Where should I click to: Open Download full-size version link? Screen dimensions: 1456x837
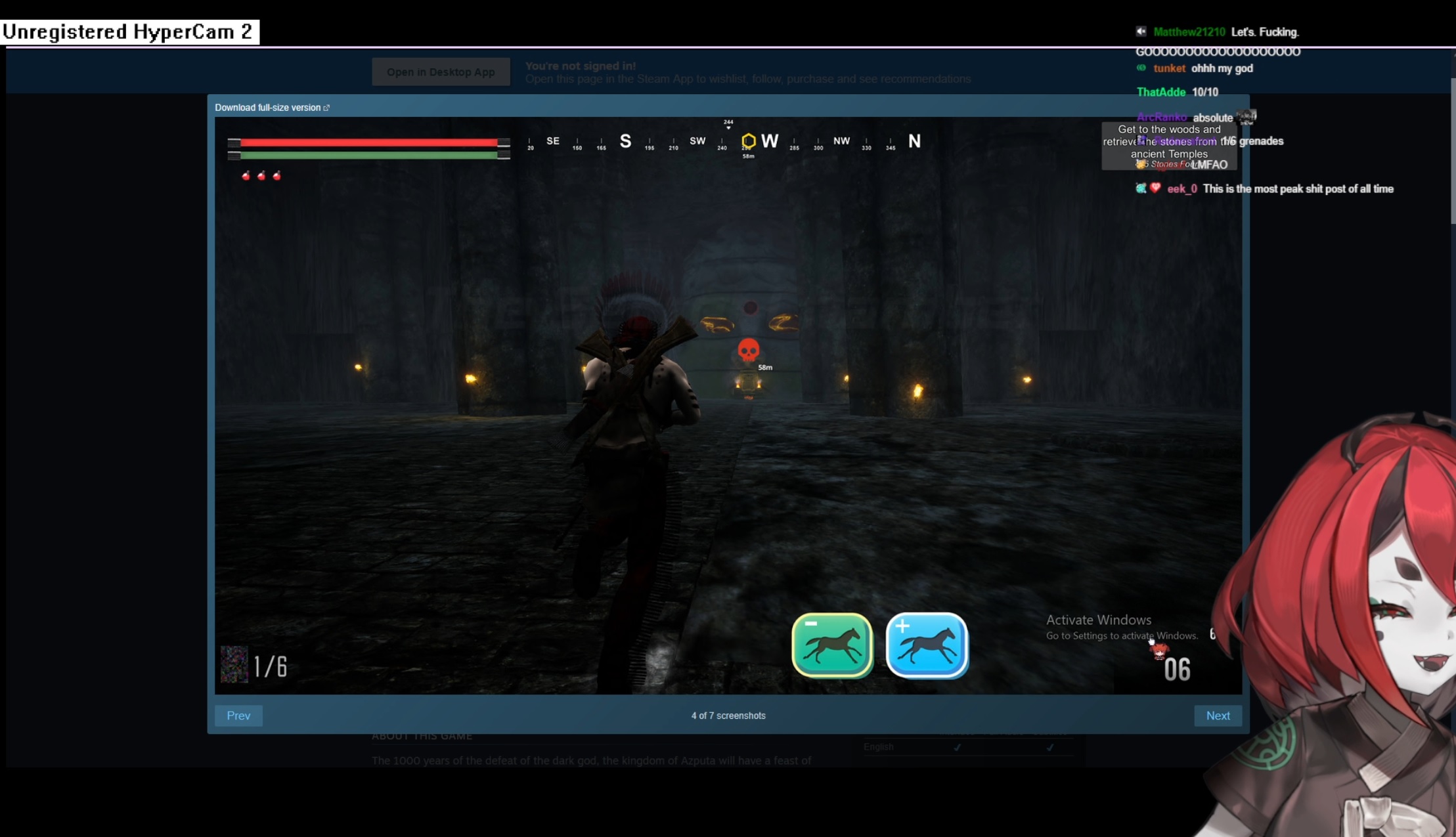tap(267, 108)
